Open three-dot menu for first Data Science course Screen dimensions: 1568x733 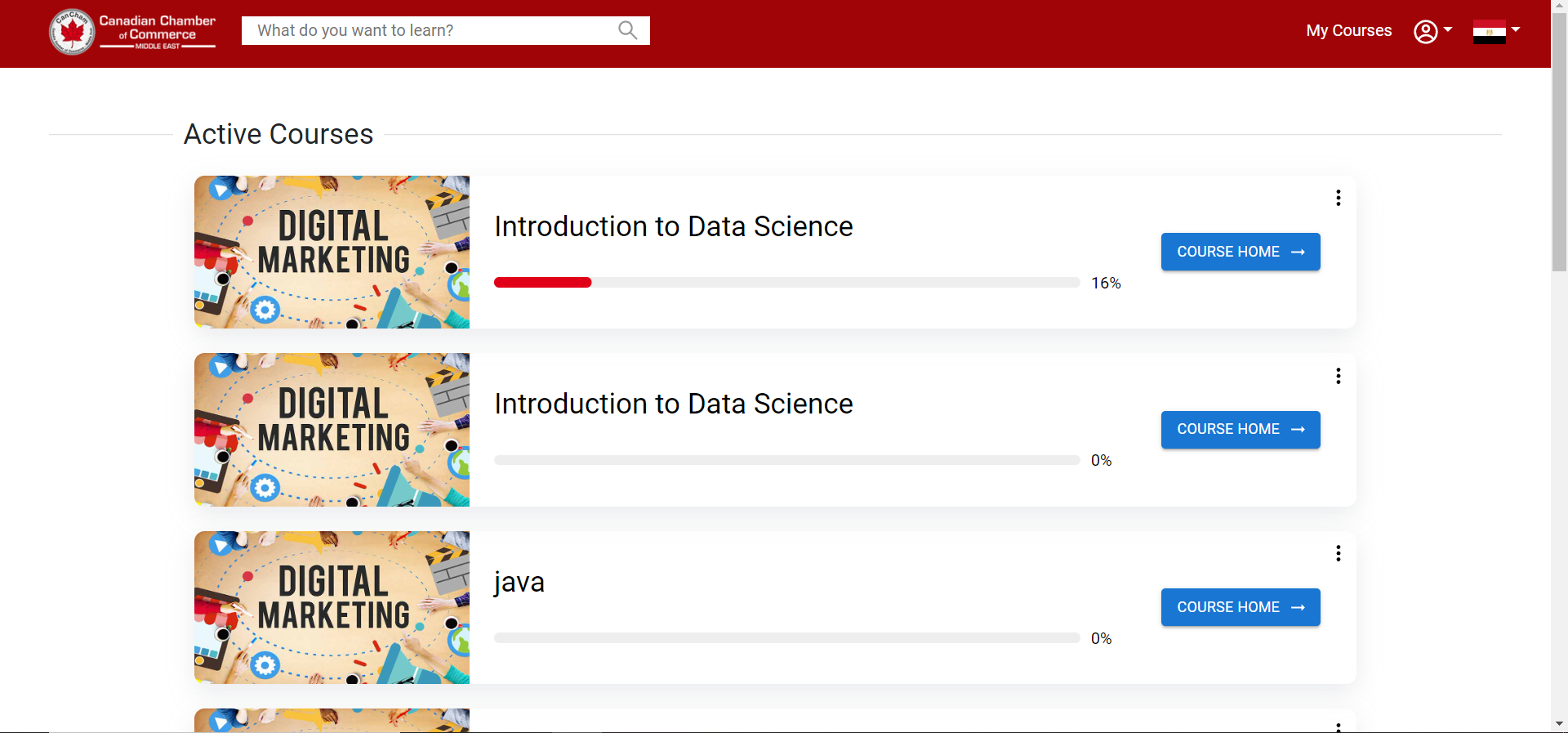click(1338, 198)
